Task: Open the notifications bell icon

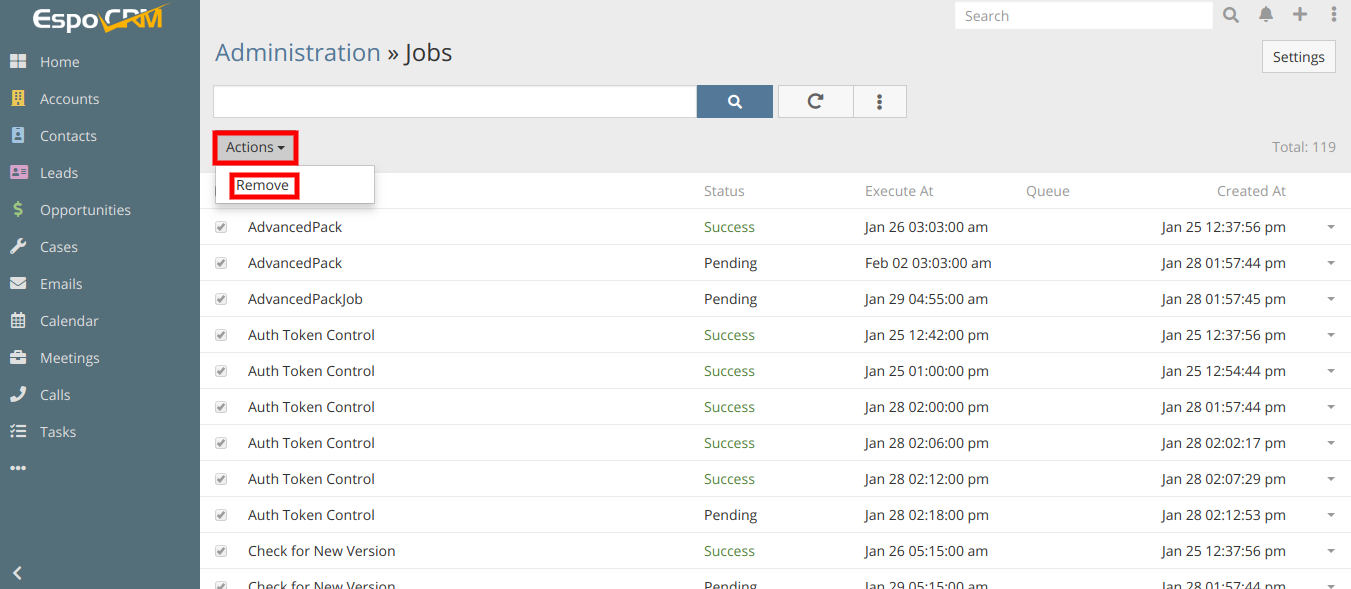Action: click(1266, 15)
